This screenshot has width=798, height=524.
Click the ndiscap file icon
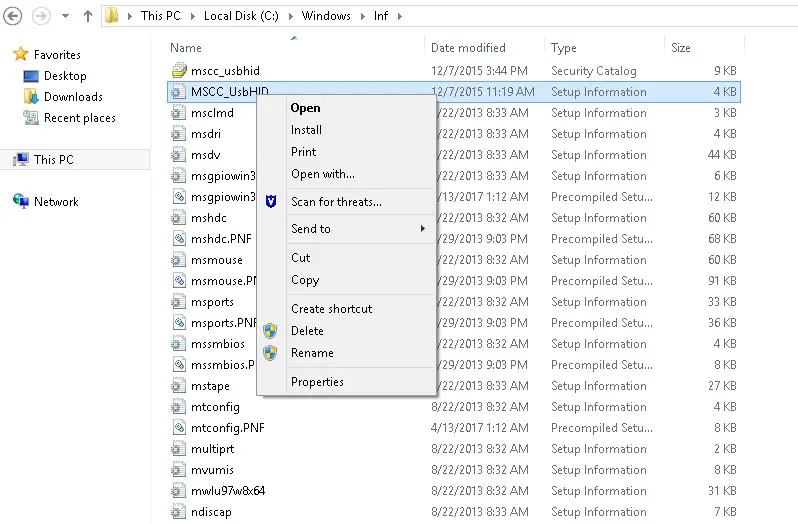pos(178,512)
